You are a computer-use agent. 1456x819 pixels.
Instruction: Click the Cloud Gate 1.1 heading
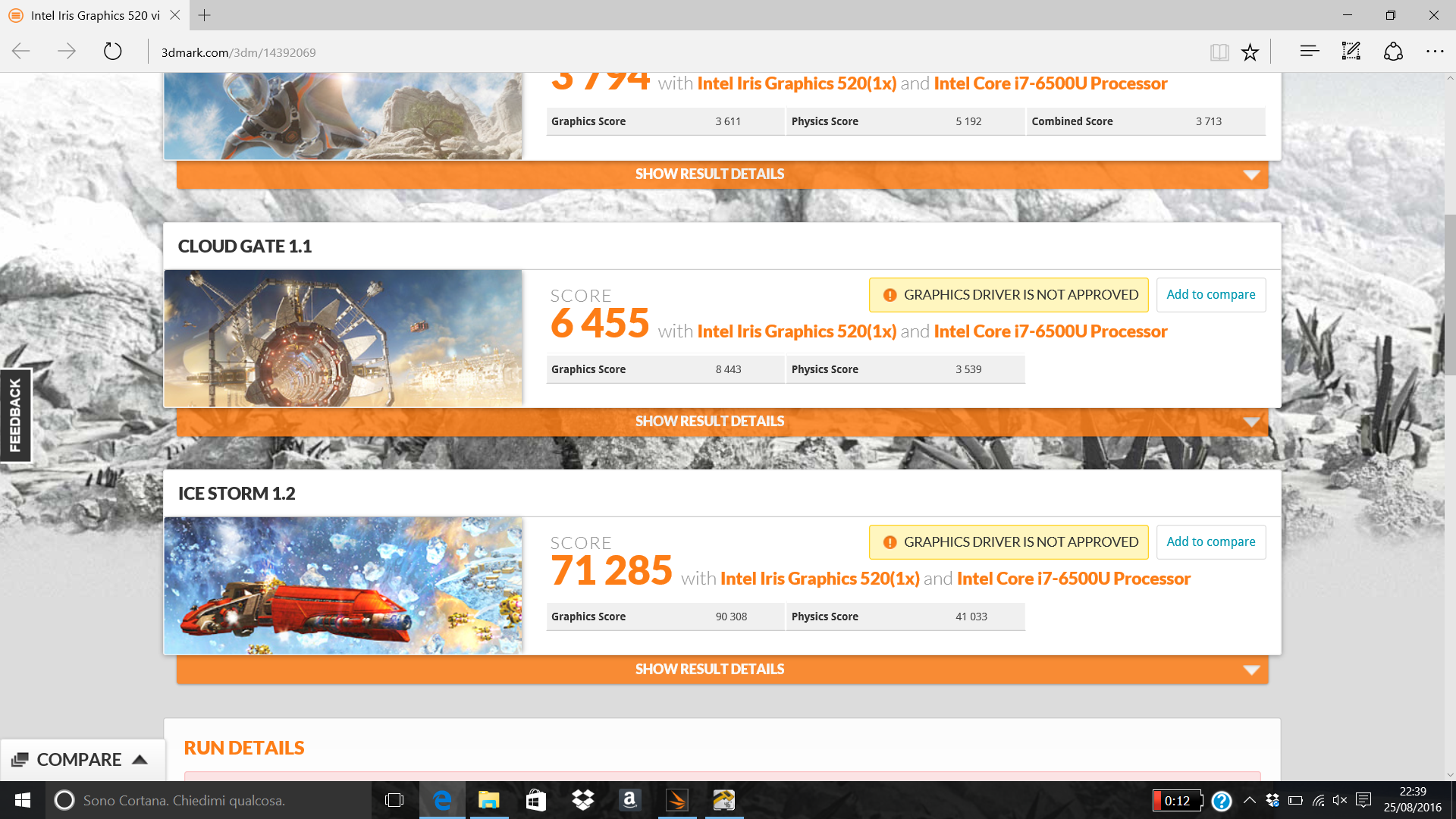coord(245,246)
